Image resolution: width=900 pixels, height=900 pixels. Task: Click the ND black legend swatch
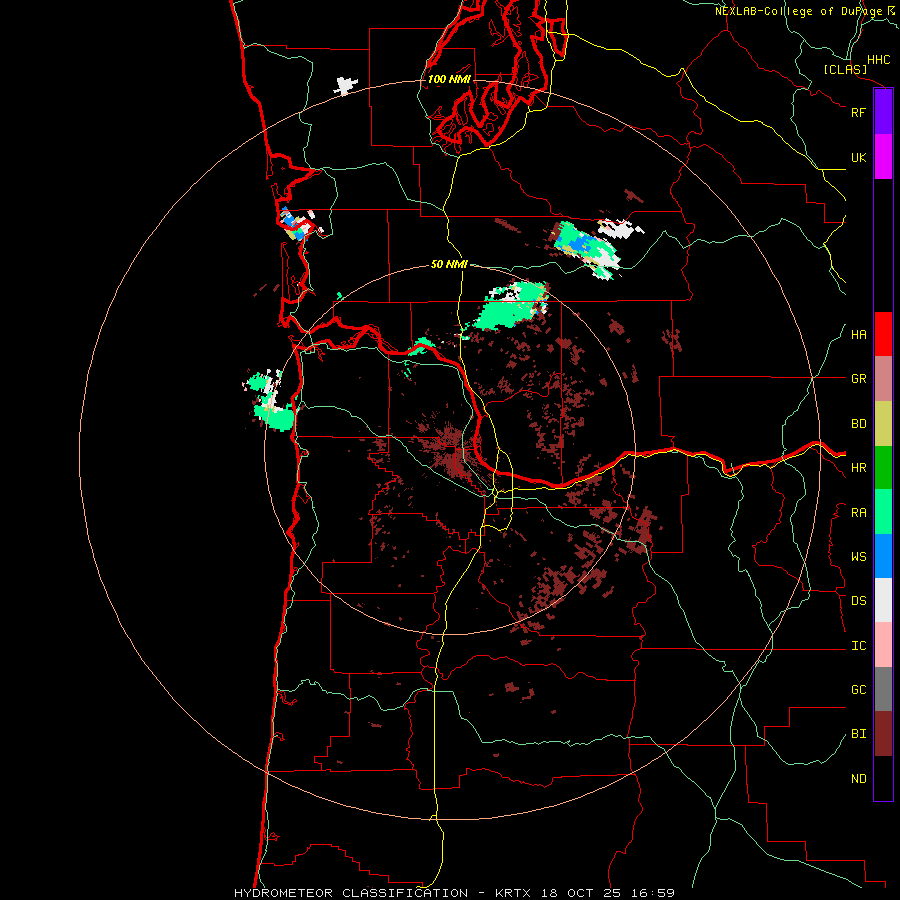(883, 778)
